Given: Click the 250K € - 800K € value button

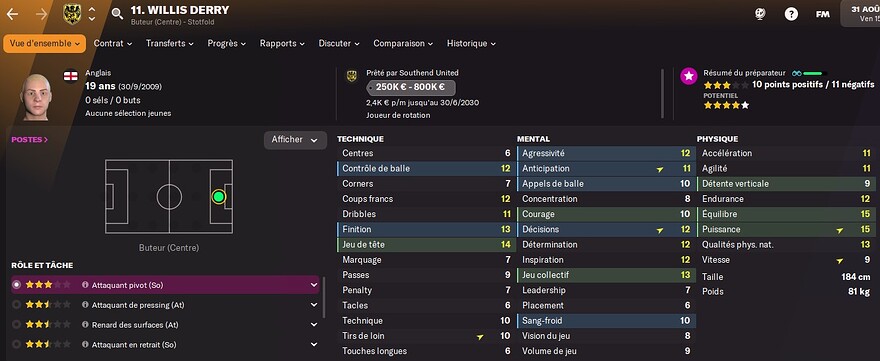Looking at the screenshot, I should [411, 88].
